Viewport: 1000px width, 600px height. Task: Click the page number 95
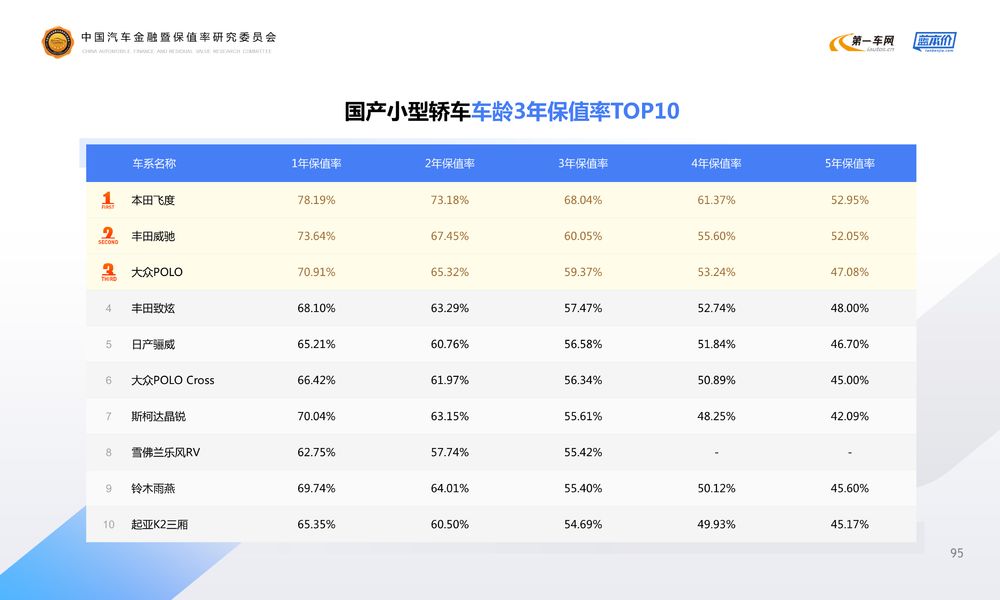click(x=956, y=553)
